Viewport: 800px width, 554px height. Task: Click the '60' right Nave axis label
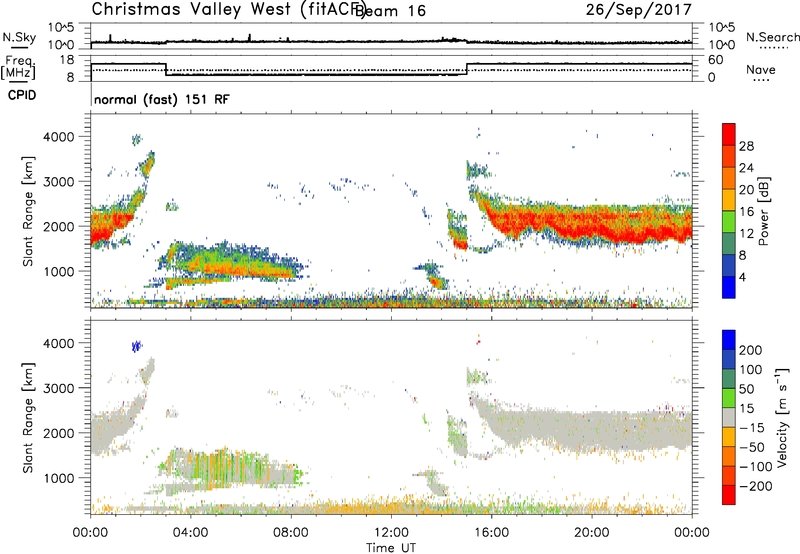[716, 60]
